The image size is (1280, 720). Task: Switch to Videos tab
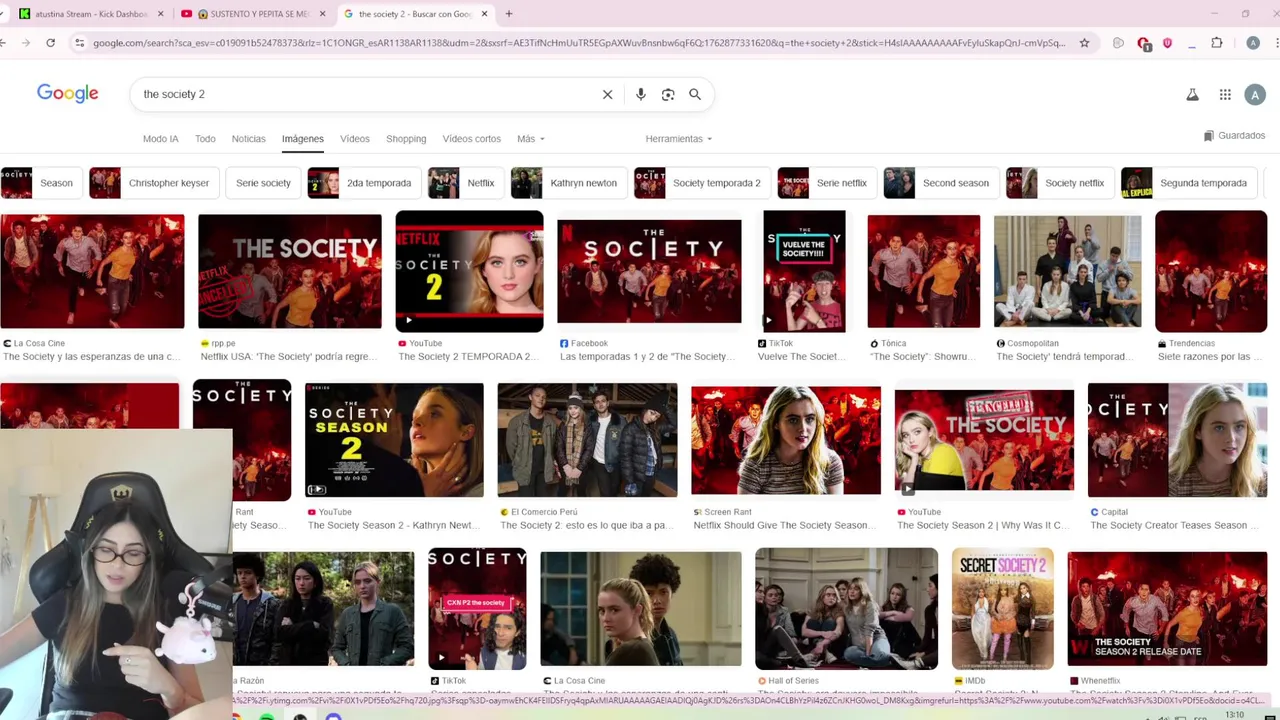355,139
